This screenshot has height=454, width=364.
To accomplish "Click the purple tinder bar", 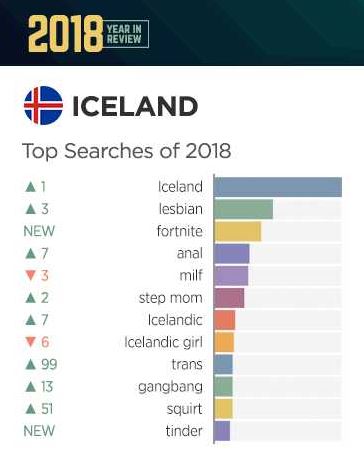I will 222,431.
